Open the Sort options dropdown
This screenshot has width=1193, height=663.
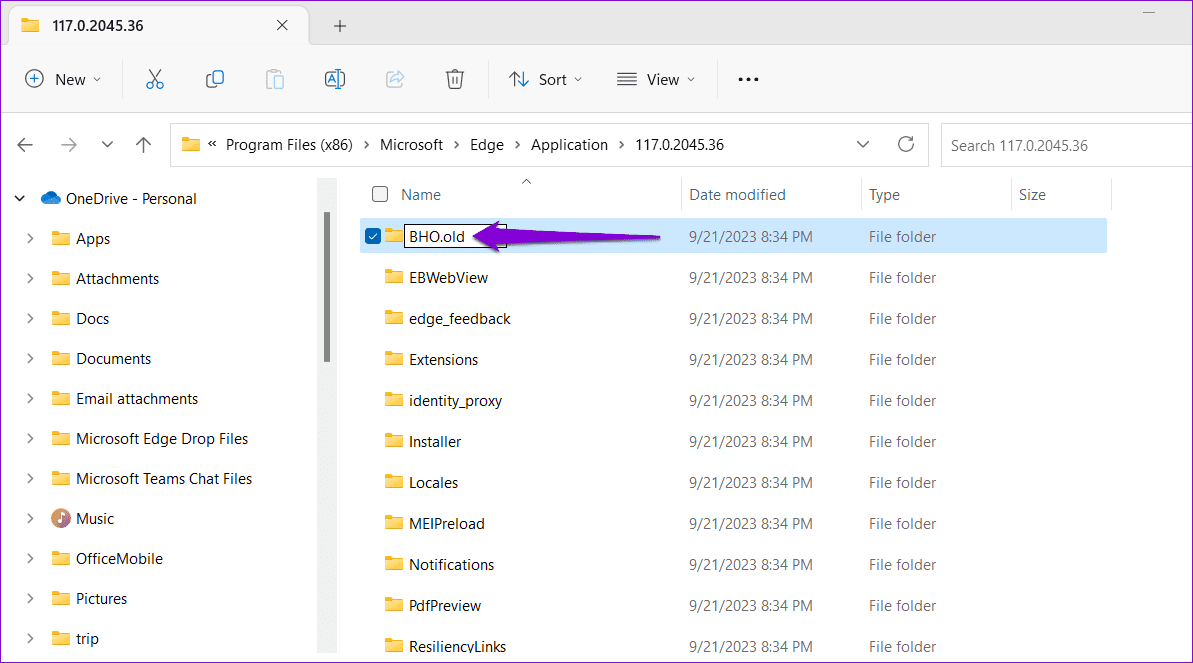tap(545, 79)
